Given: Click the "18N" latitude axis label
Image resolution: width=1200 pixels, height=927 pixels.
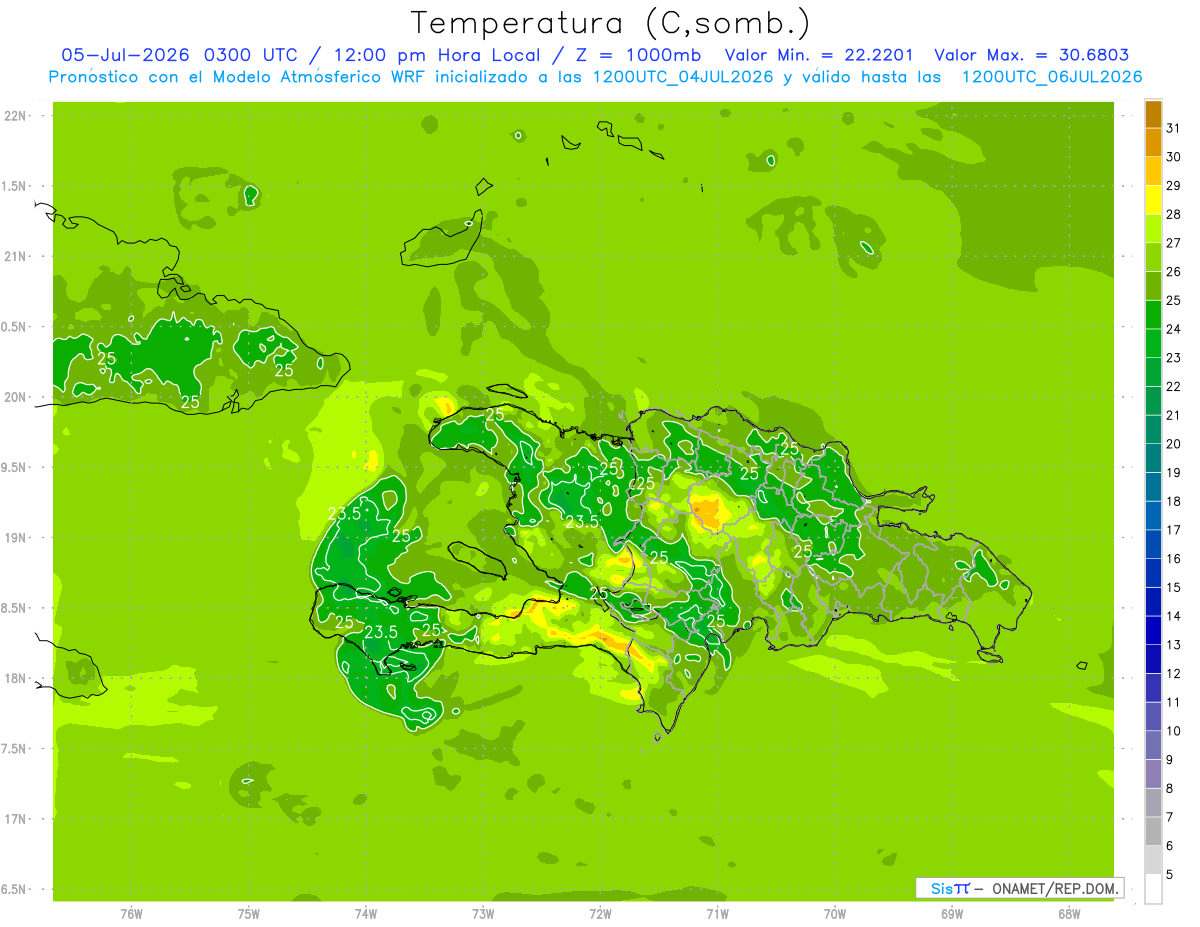Looking at the screenshot, I should pos(17,678).
